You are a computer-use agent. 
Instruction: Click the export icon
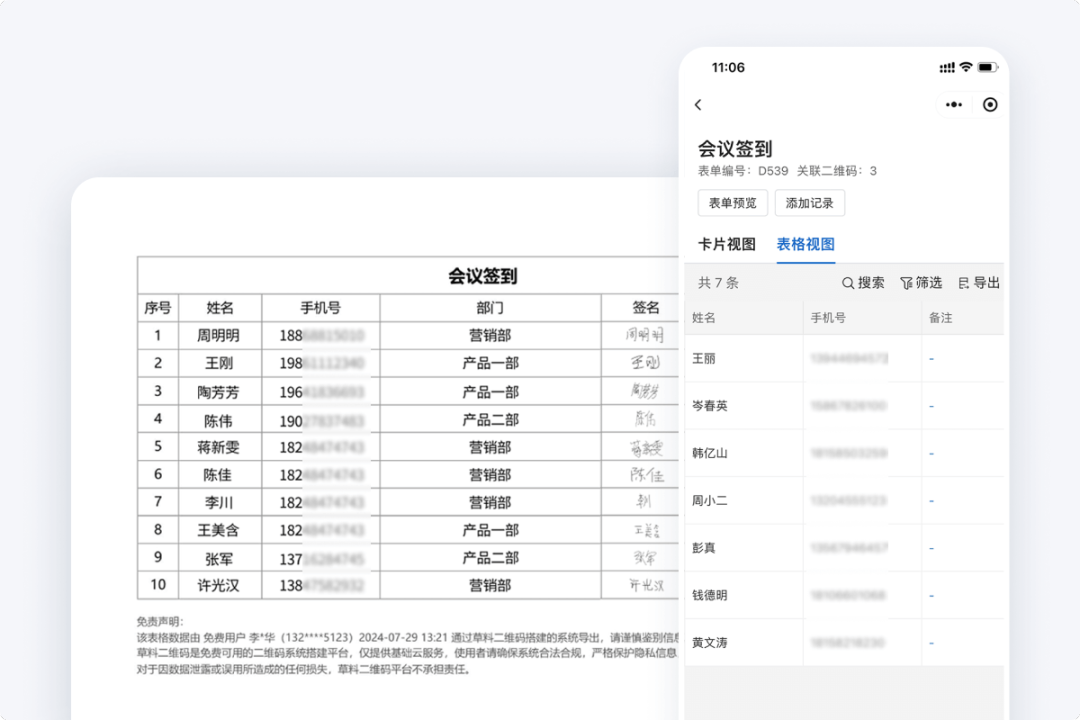click(x=964, y=283)
